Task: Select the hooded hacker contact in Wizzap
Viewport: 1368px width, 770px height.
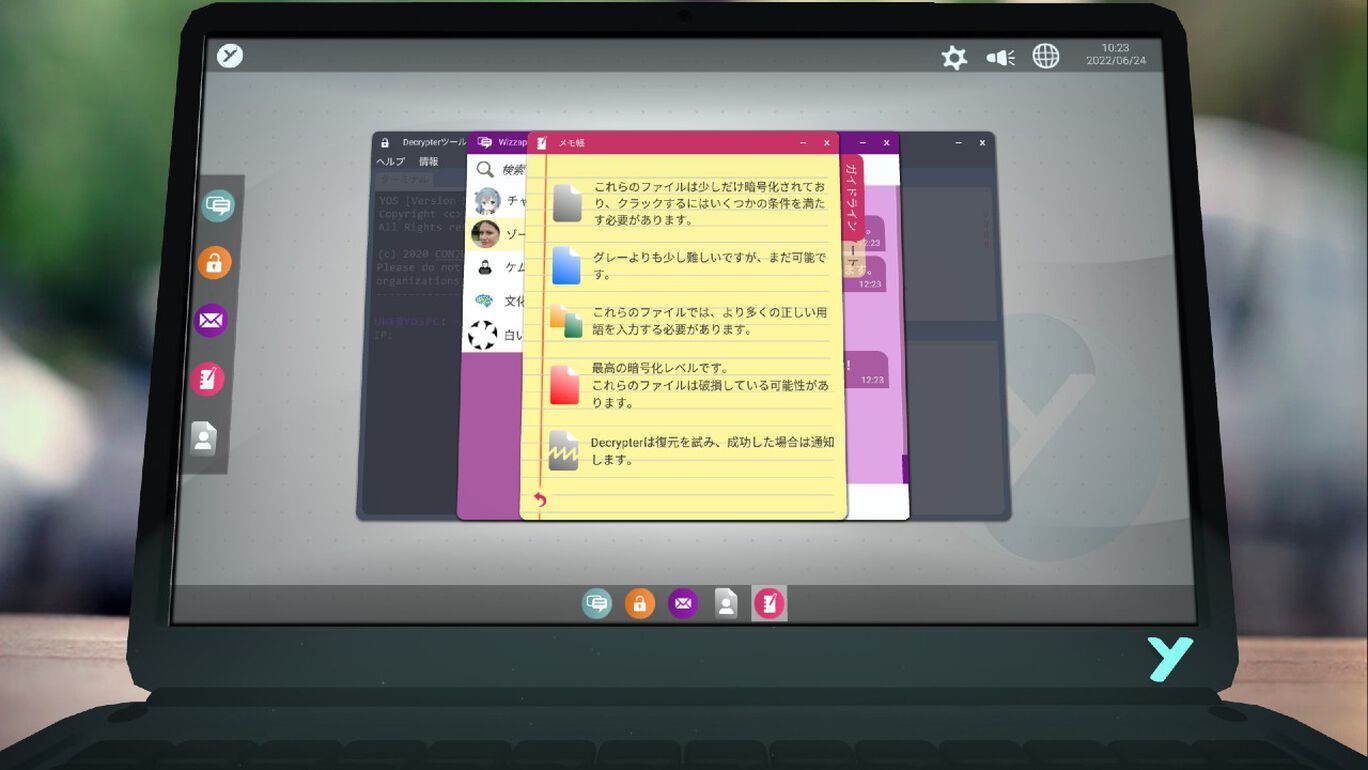Action: [x=484, y=267]
